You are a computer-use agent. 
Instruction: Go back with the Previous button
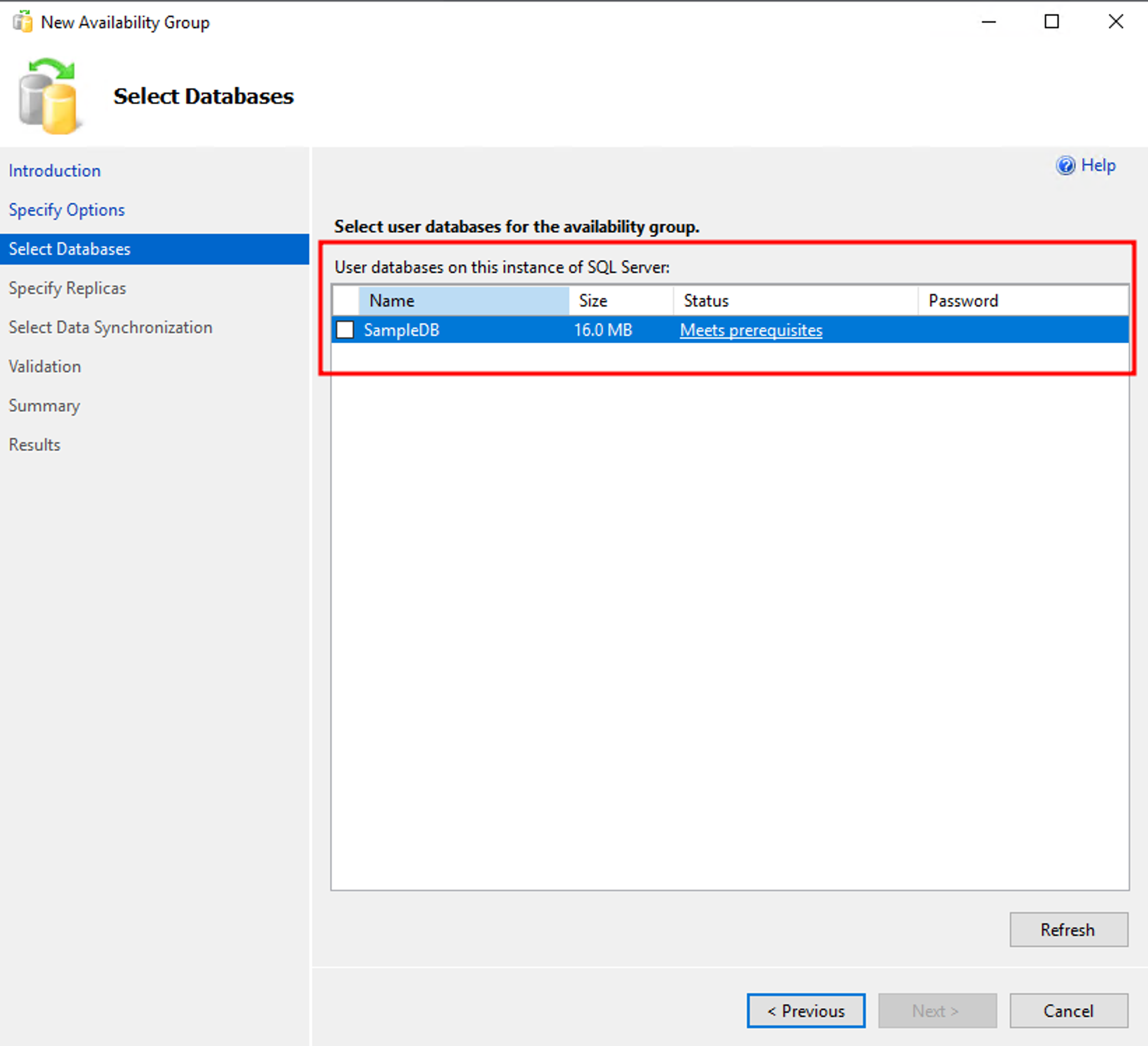[x=806, y=1010]
